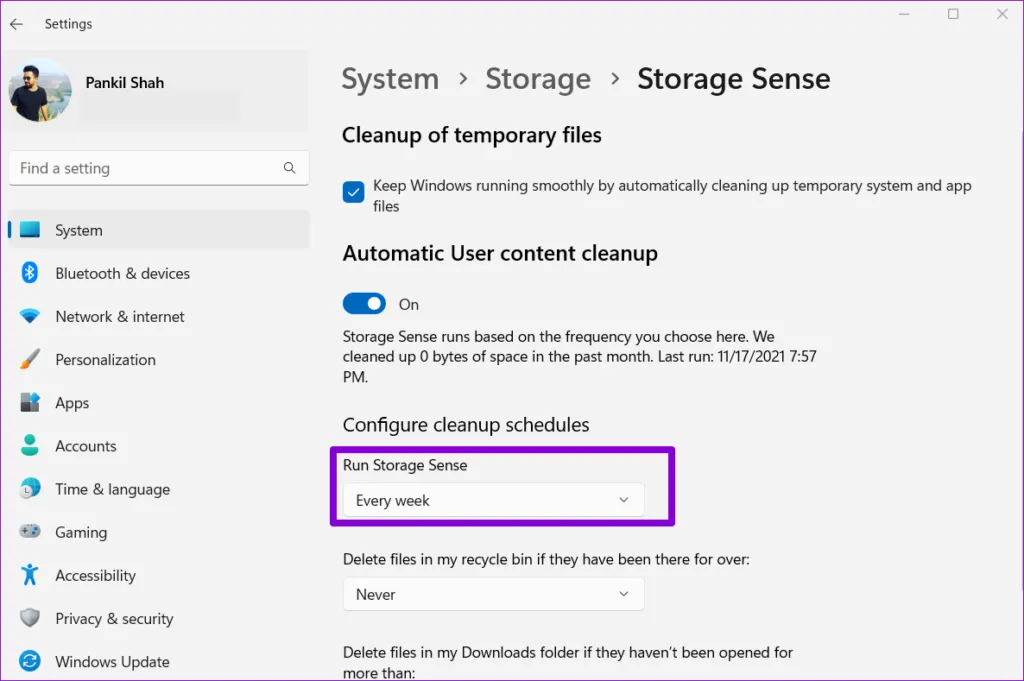Image resolution: width=1024 pixels, height=681 pixels.
Task: Click the Gaming controller icon
Action: tap(30, 531)
